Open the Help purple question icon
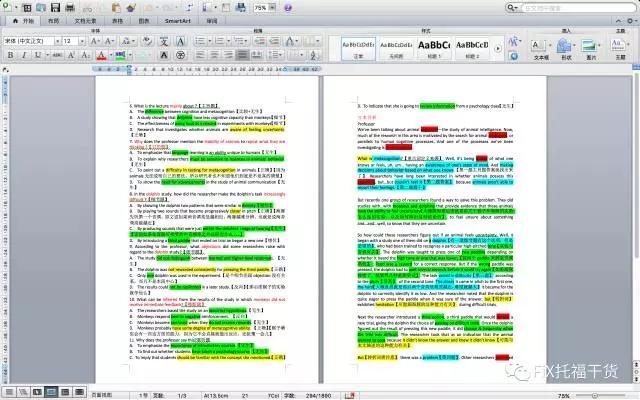The height and width of the screenshot is (400, 640). (288, 7)
